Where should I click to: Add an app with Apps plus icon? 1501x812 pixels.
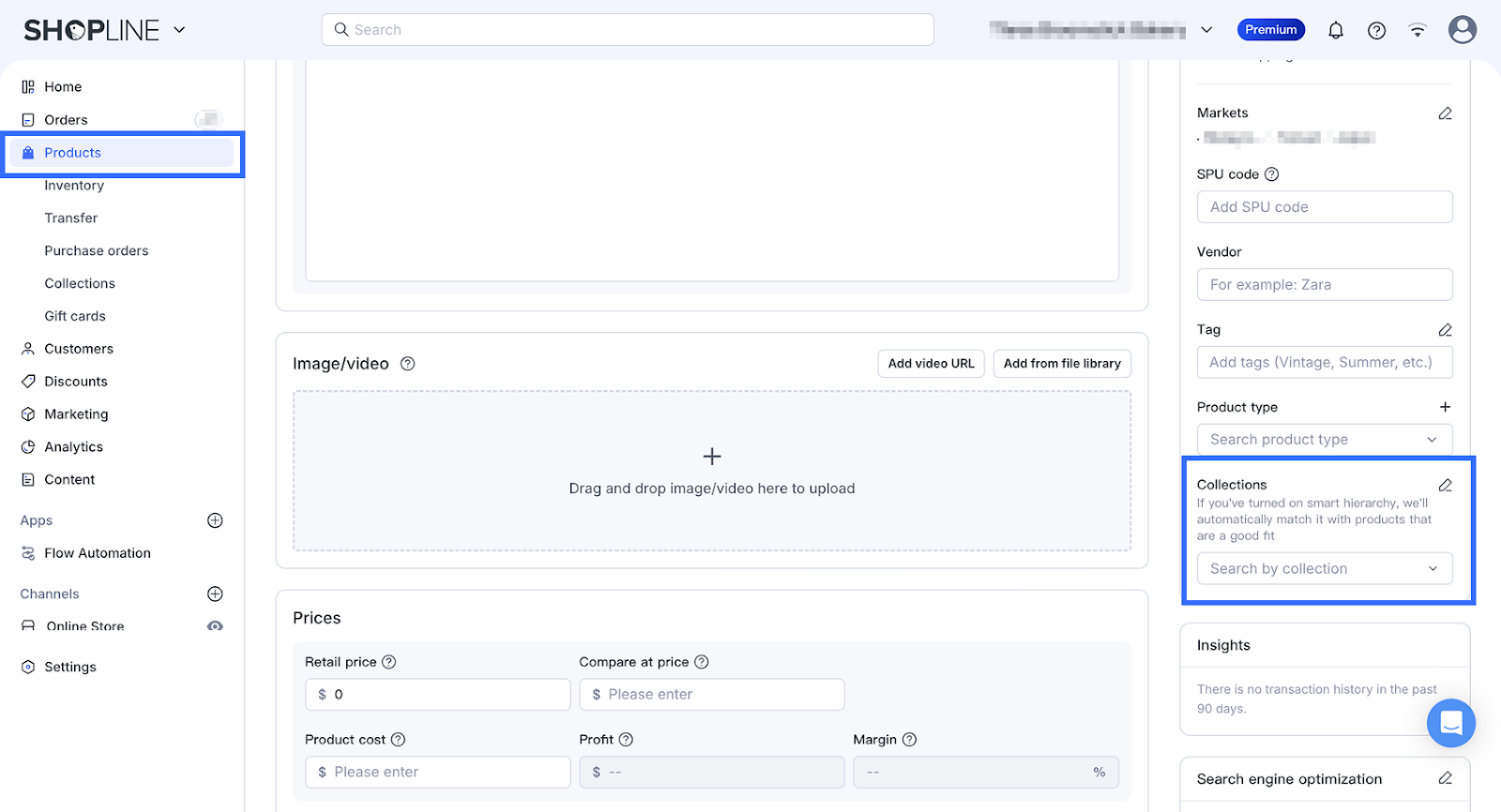(215, 520)
